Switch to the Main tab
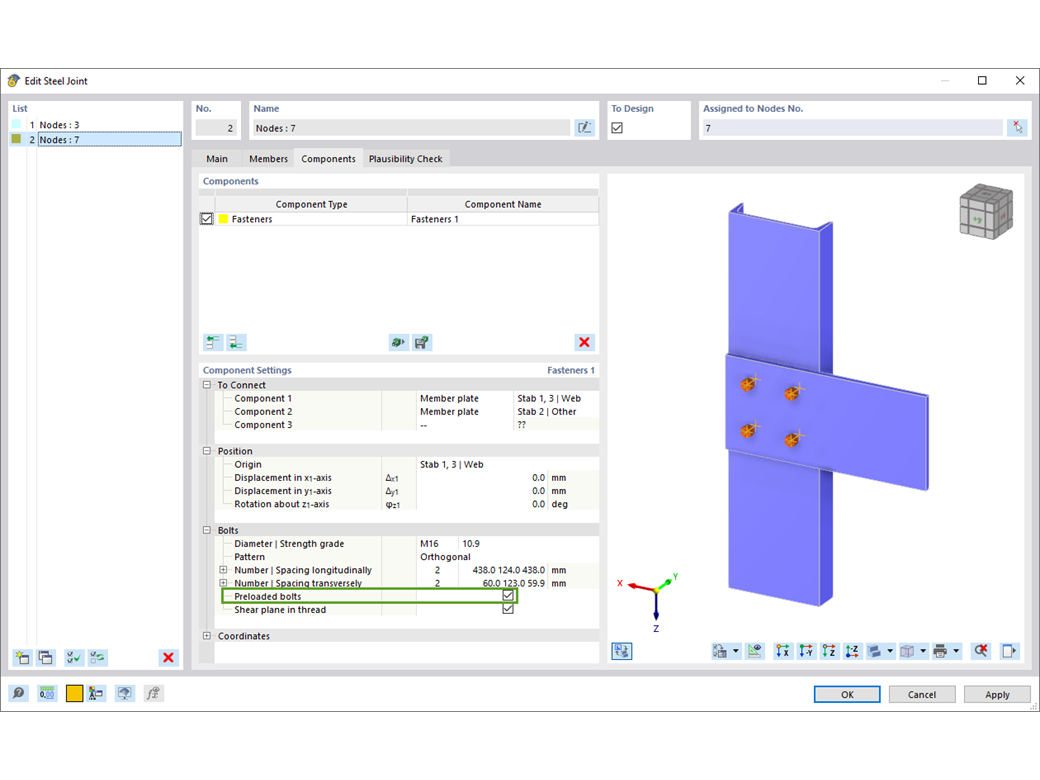 point(217,159)
